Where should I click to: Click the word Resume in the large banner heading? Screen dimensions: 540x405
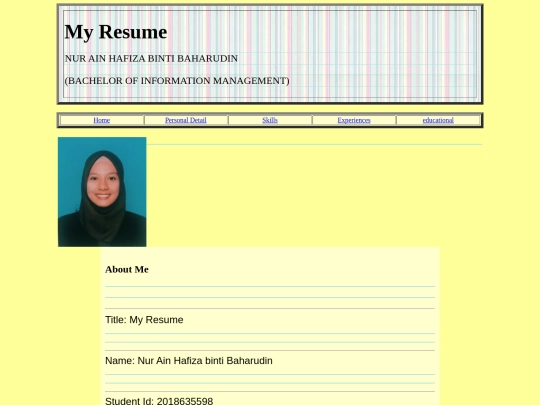(x=133, y=32)
